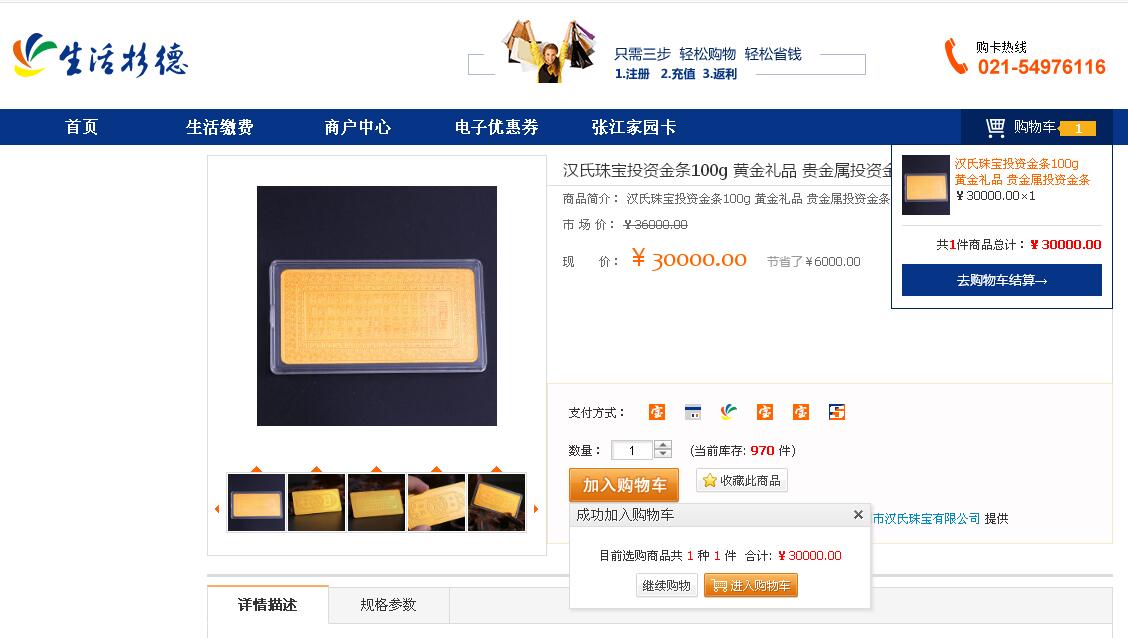Click the first orange 宝 payment icon
The height and width of the screenshot is (638, 1128).
pyautogui.click(x=657, y=412)
